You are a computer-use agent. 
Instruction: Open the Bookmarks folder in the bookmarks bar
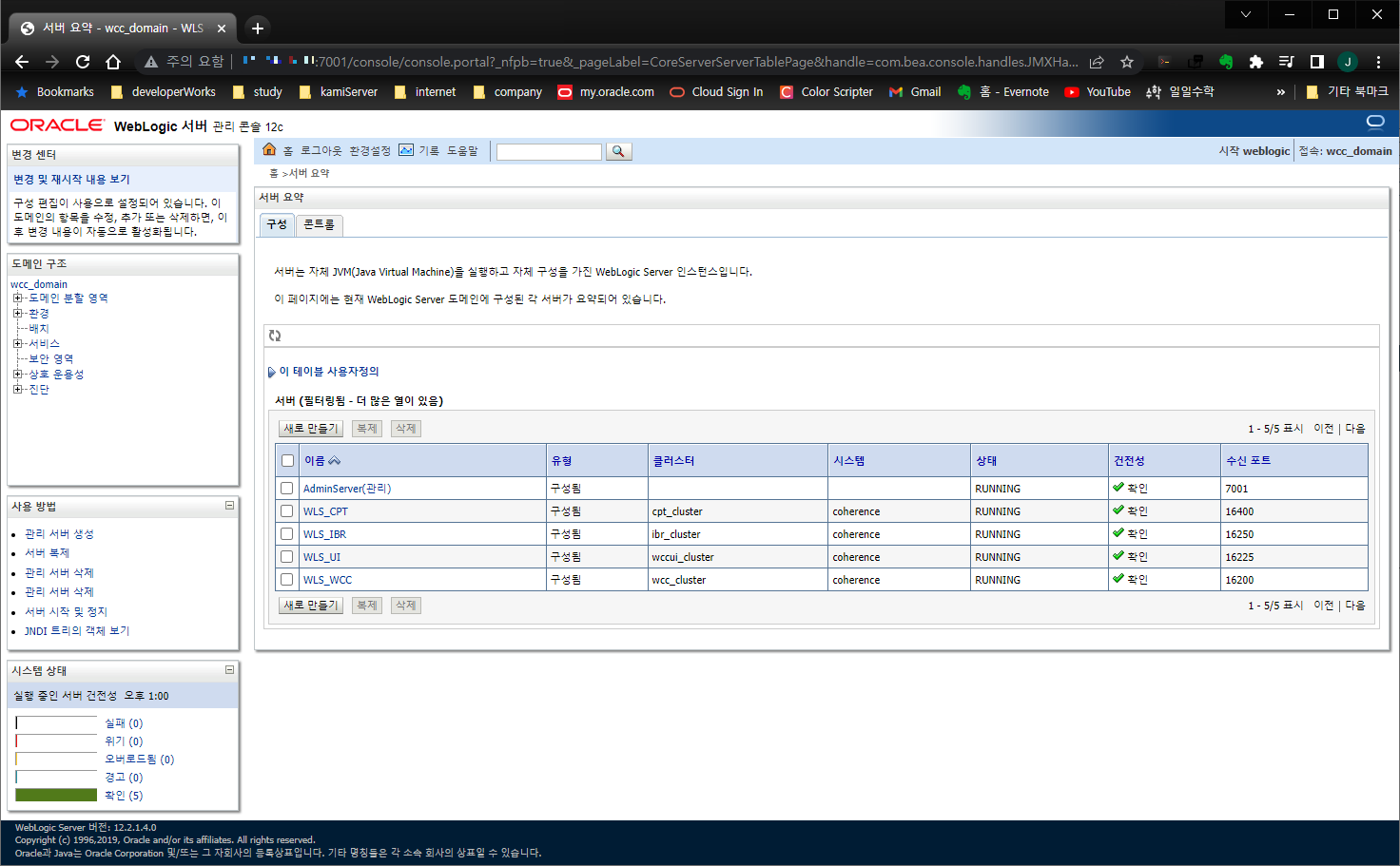click(x=54, y=92)
